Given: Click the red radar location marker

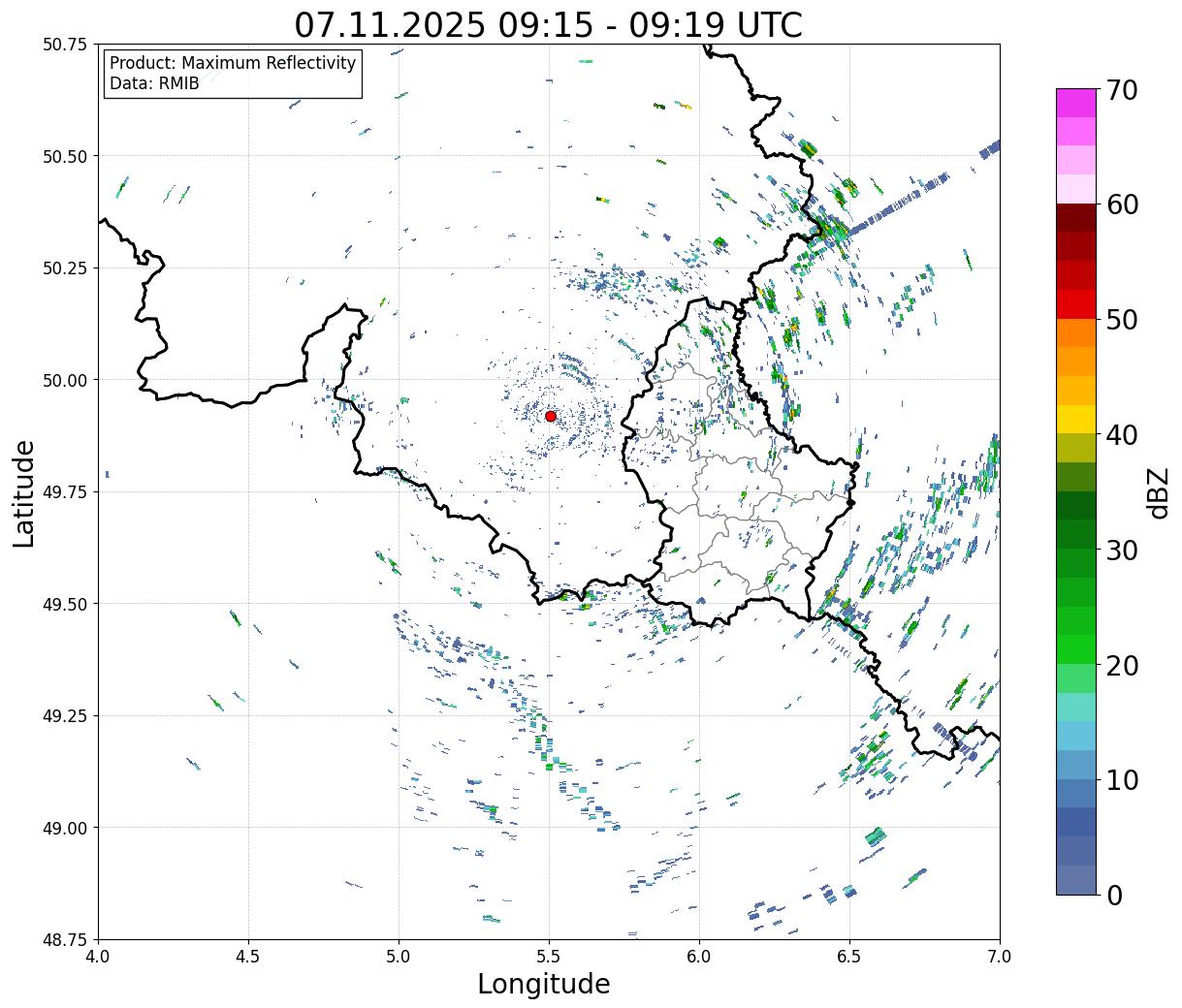Looking at the screenshot, I should point(550,416).
